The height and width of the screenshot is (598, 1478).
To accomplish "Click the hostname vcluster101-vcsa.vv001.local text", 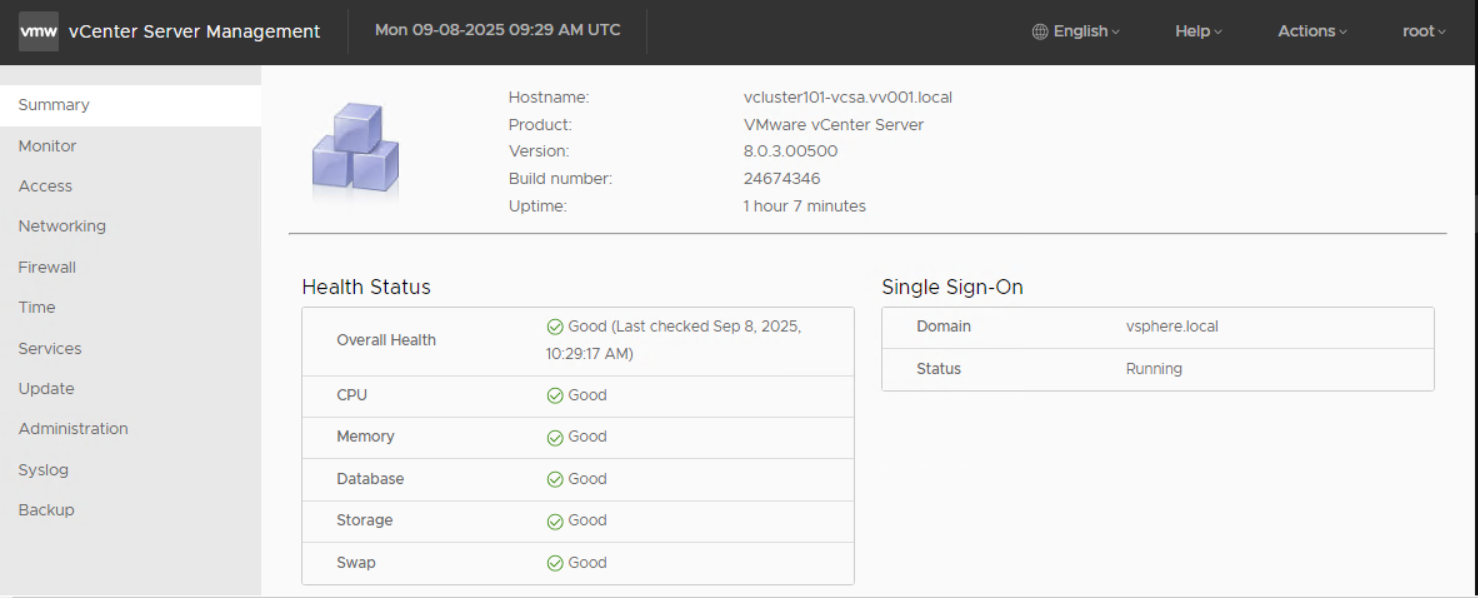I will coord(847,98).
